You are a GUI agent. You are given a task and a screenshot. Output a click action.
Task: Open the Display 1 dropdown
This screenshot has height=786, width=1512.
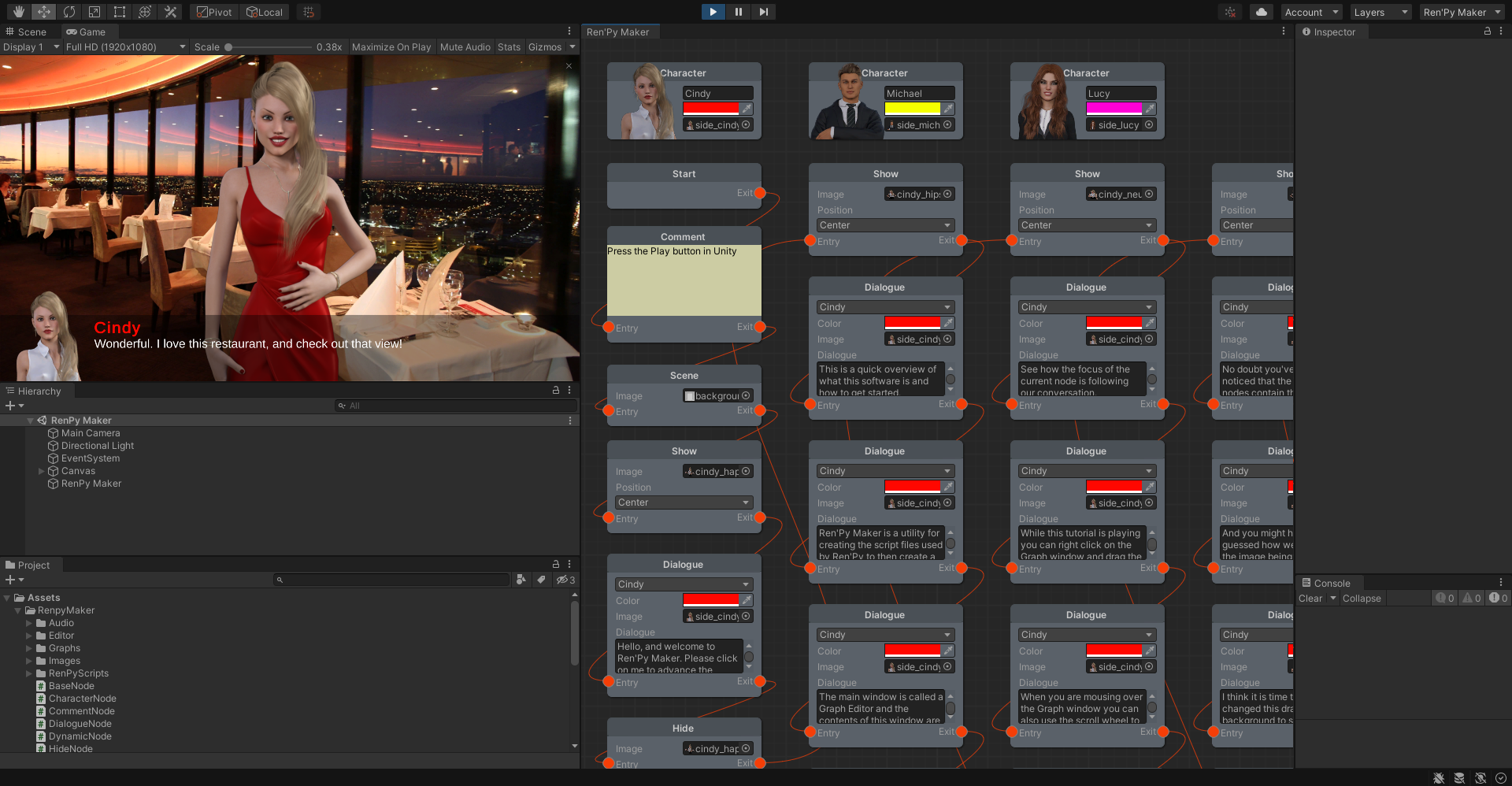pos(31,47)
